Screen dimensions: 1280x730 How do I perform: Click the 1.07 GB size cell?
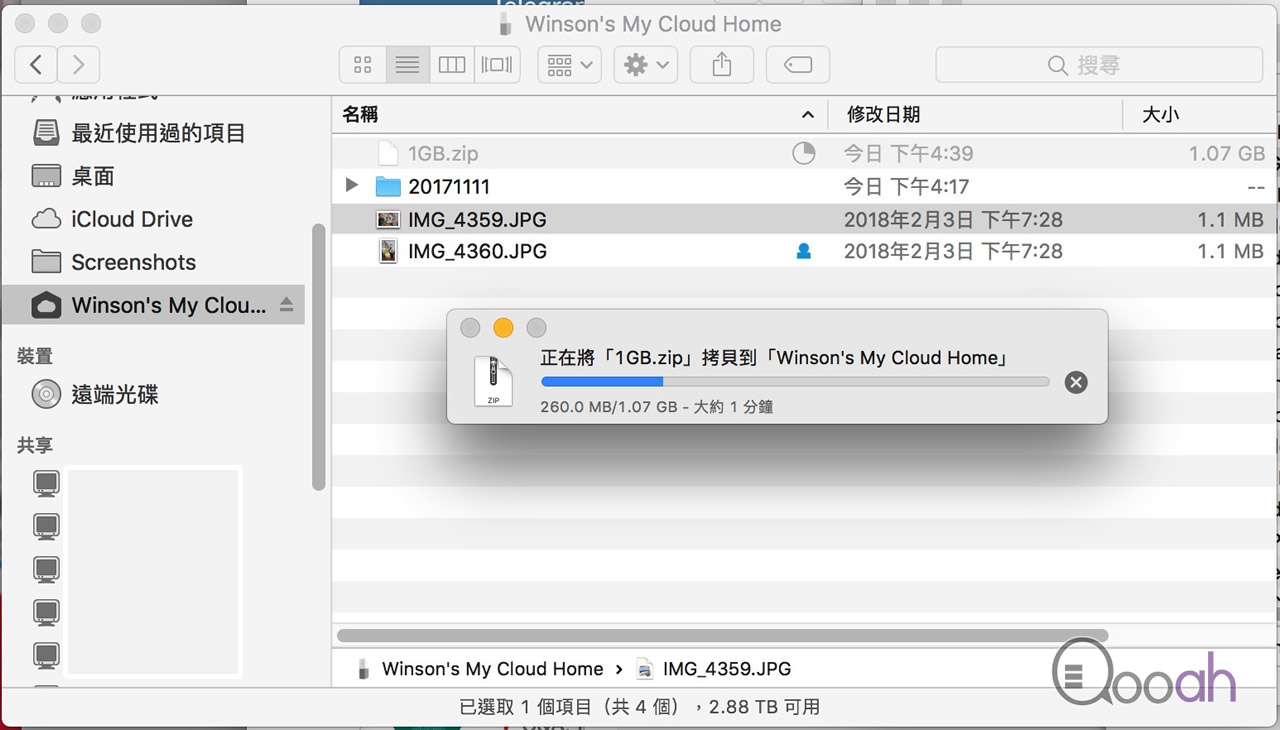click(x=1227, y=153)
